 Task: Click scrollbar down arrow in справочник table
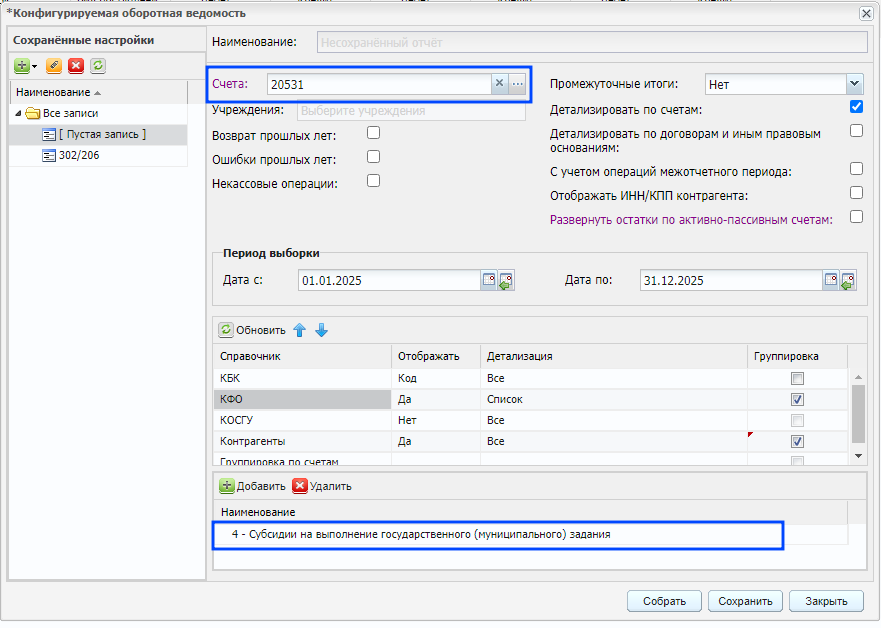pyautogui.click(x=858, y=456)
